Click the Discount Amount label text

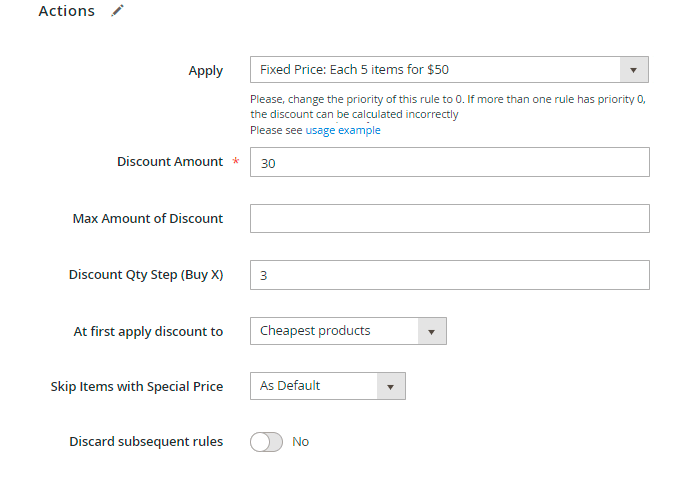pyautogui.click(x=169, y=162)
